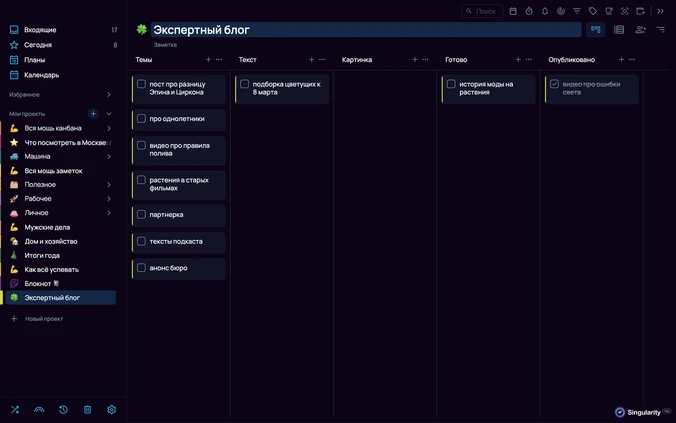Expand Вся мощь канбана project

tap(109, 128)
